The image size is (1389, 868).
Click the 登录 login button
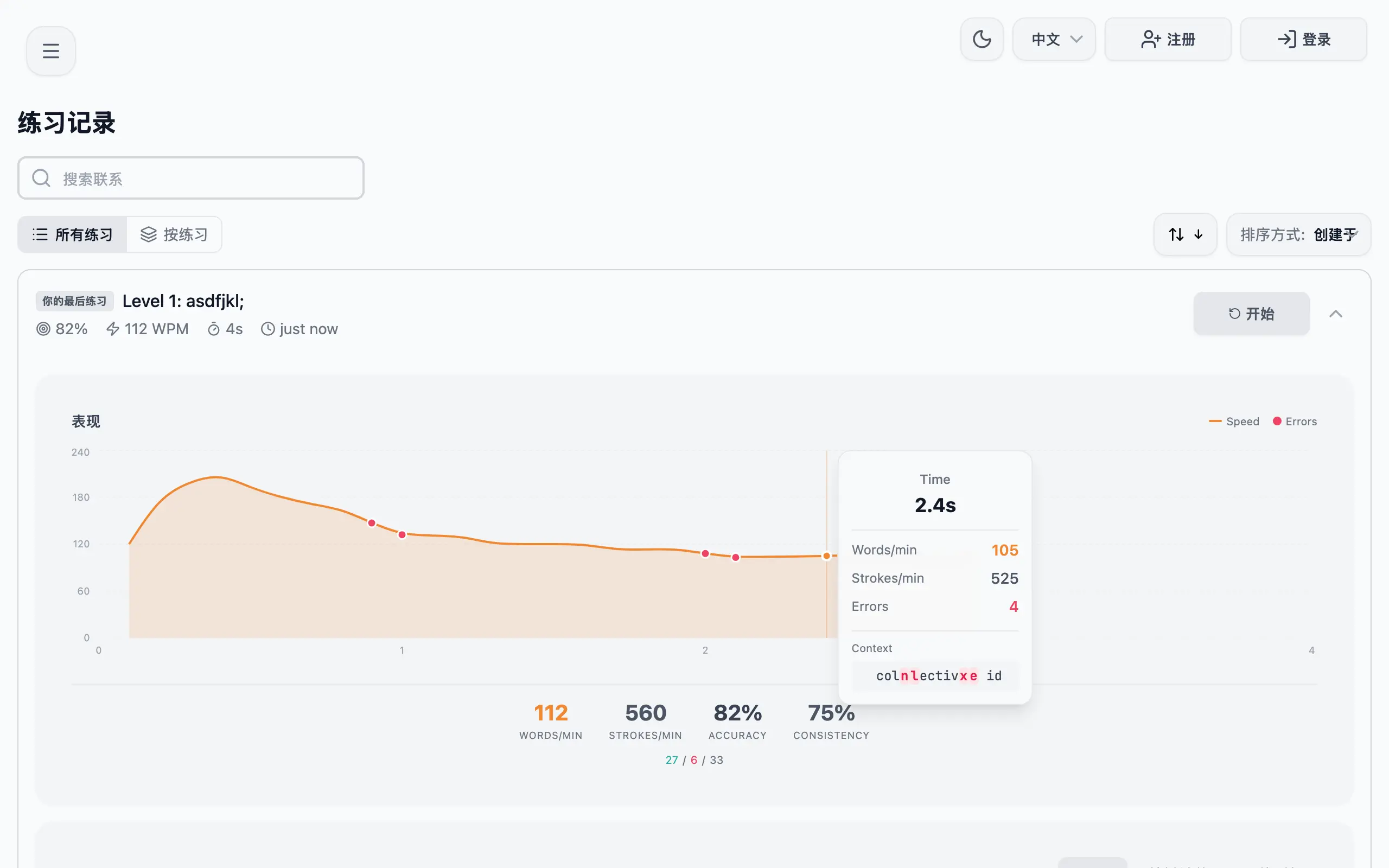[1303, 39]
